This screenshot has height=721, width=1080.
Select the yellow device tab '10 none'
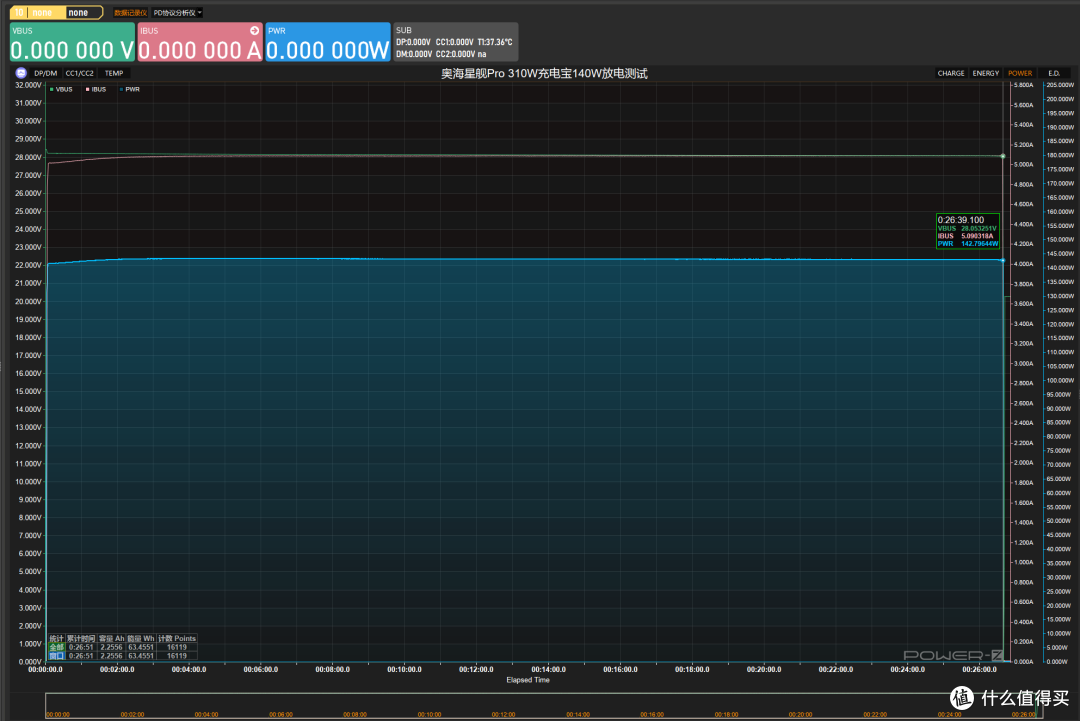(37, 12)
